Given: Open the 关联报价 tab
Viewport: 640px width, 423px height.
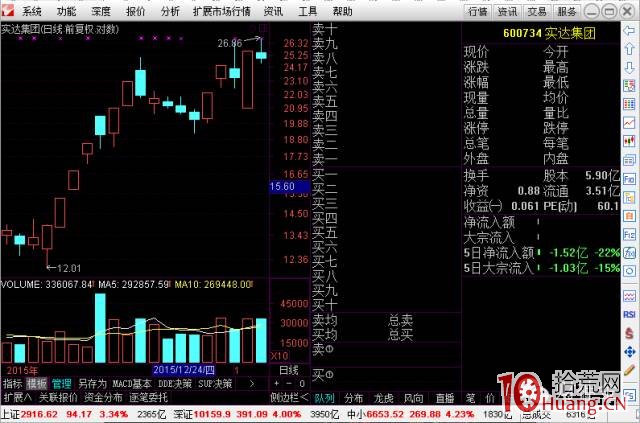Looking at the screenshot, I should click(x=58, y=397).
